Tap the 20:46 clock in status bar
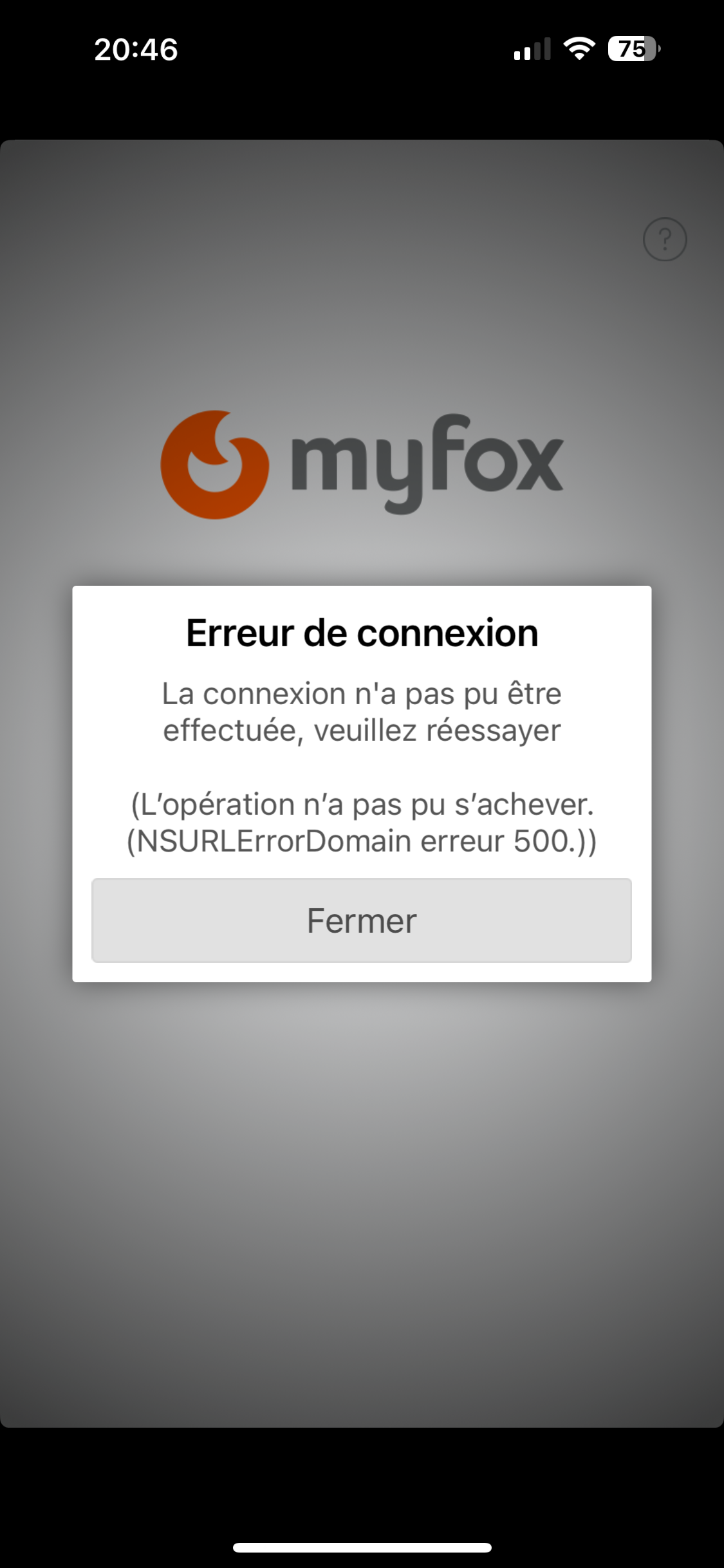 (x=136, y=50)
